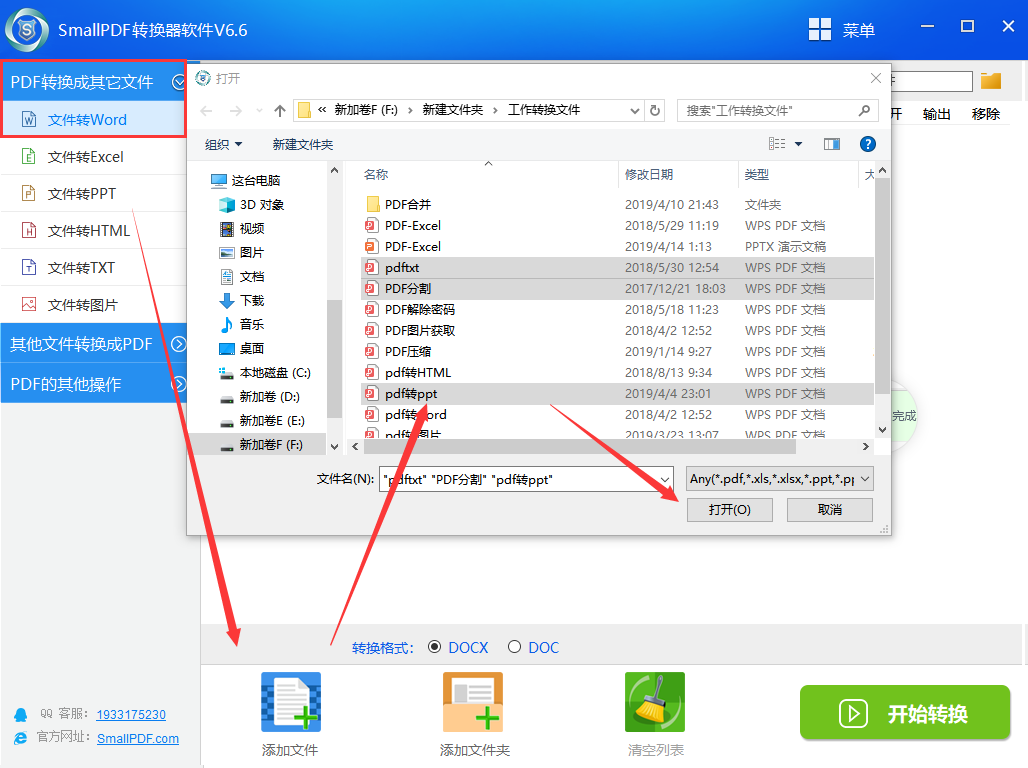This screenshot has width=1028, height=768.
Task: Click the 搜索"工作转换文件" search box
Action: (x=778, y=110)
